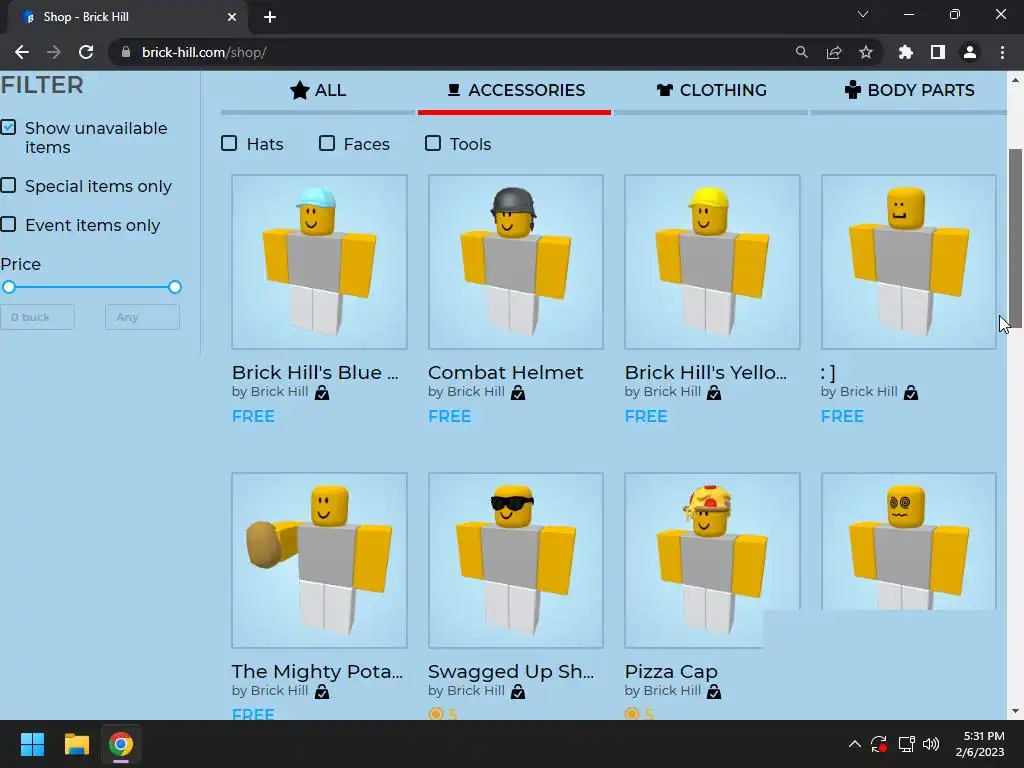Reload the Brick Hill shop page
Viewport: 1024px width, 768px height.
coord(86,52)
